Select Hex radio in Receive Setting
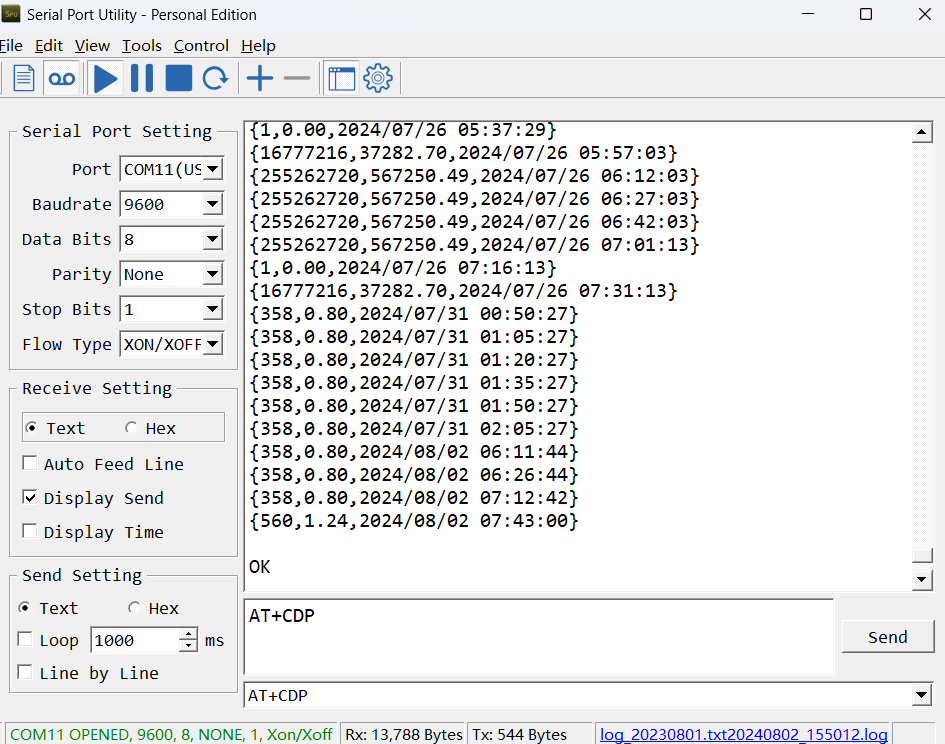Image resolution: width=945 pixels, height=744 pixels. click(x=131, y=427)
